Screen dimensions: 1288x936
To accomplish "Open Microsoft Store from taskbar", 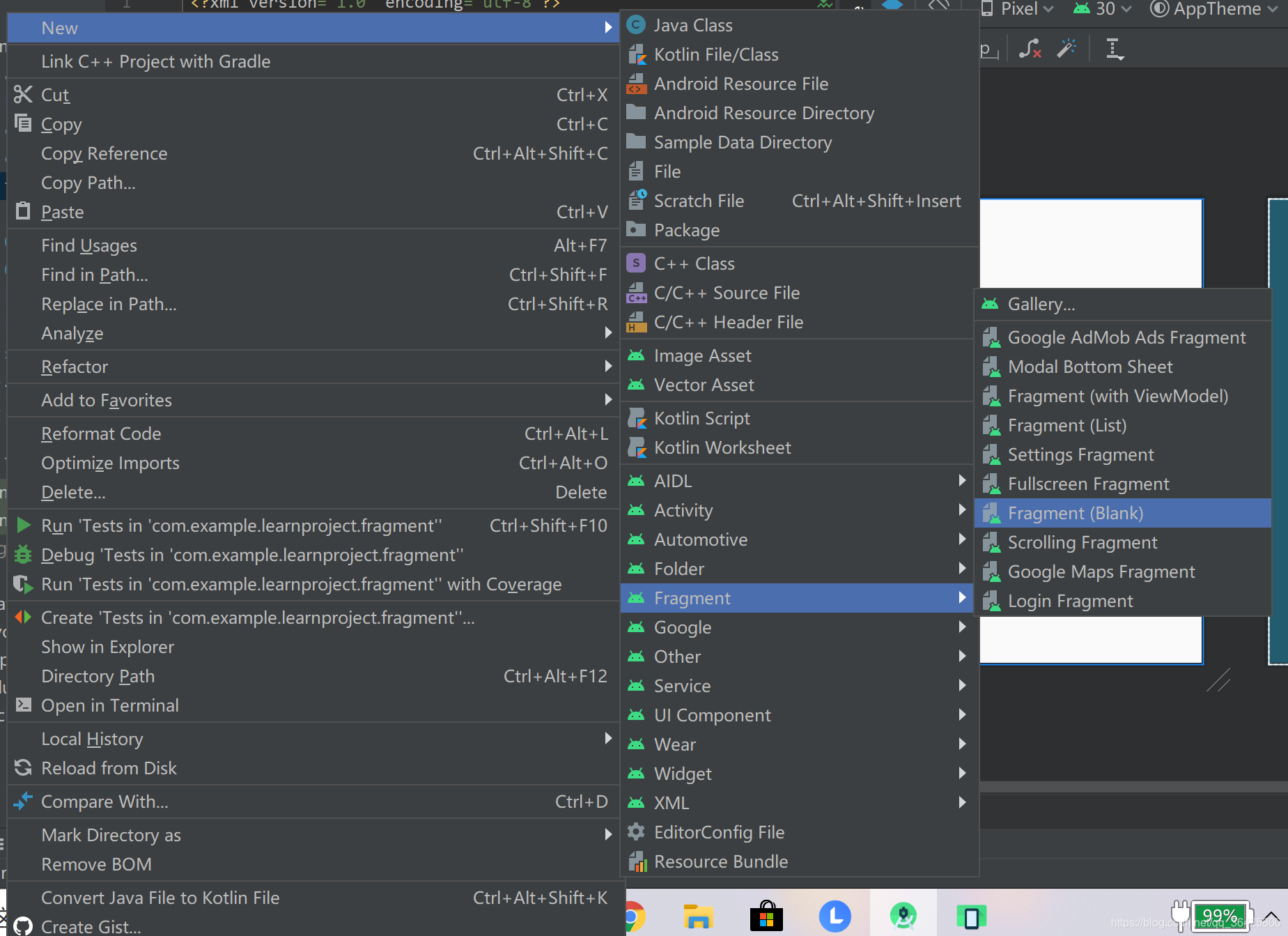I will 766,916.
